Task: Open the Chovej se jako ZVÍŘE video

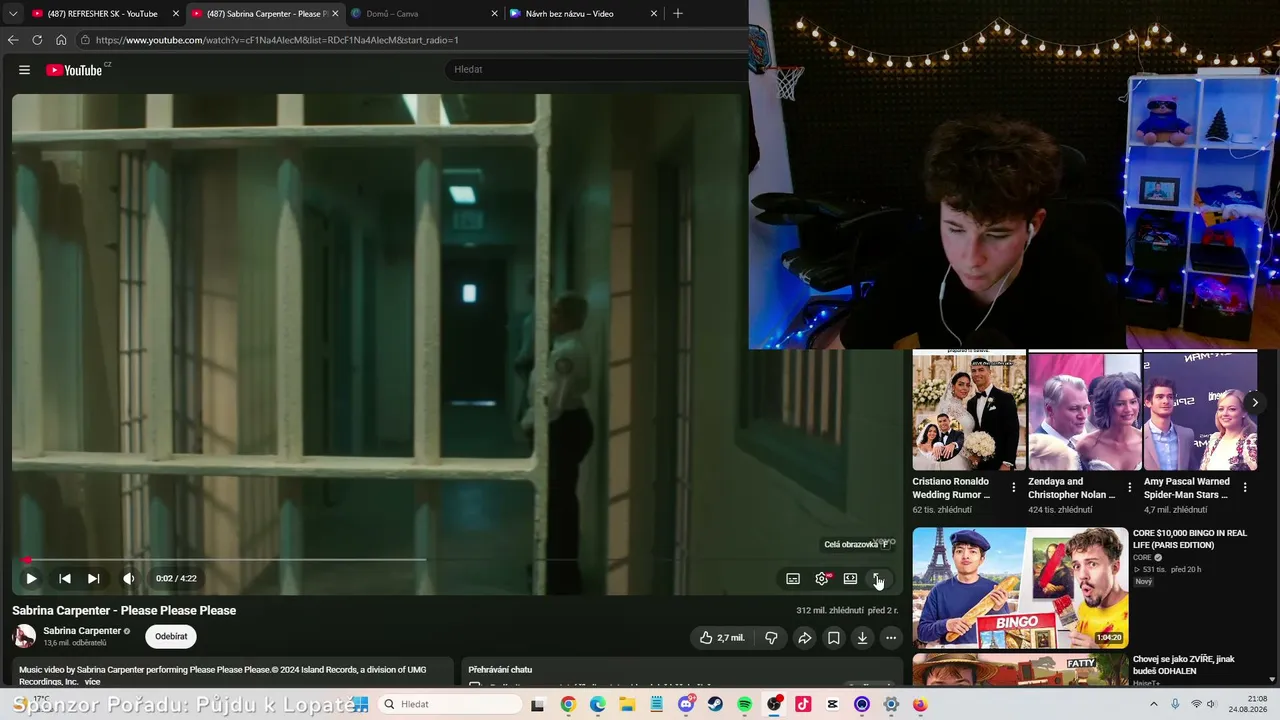Action: pyautogui.click(x=1184, y=665)
